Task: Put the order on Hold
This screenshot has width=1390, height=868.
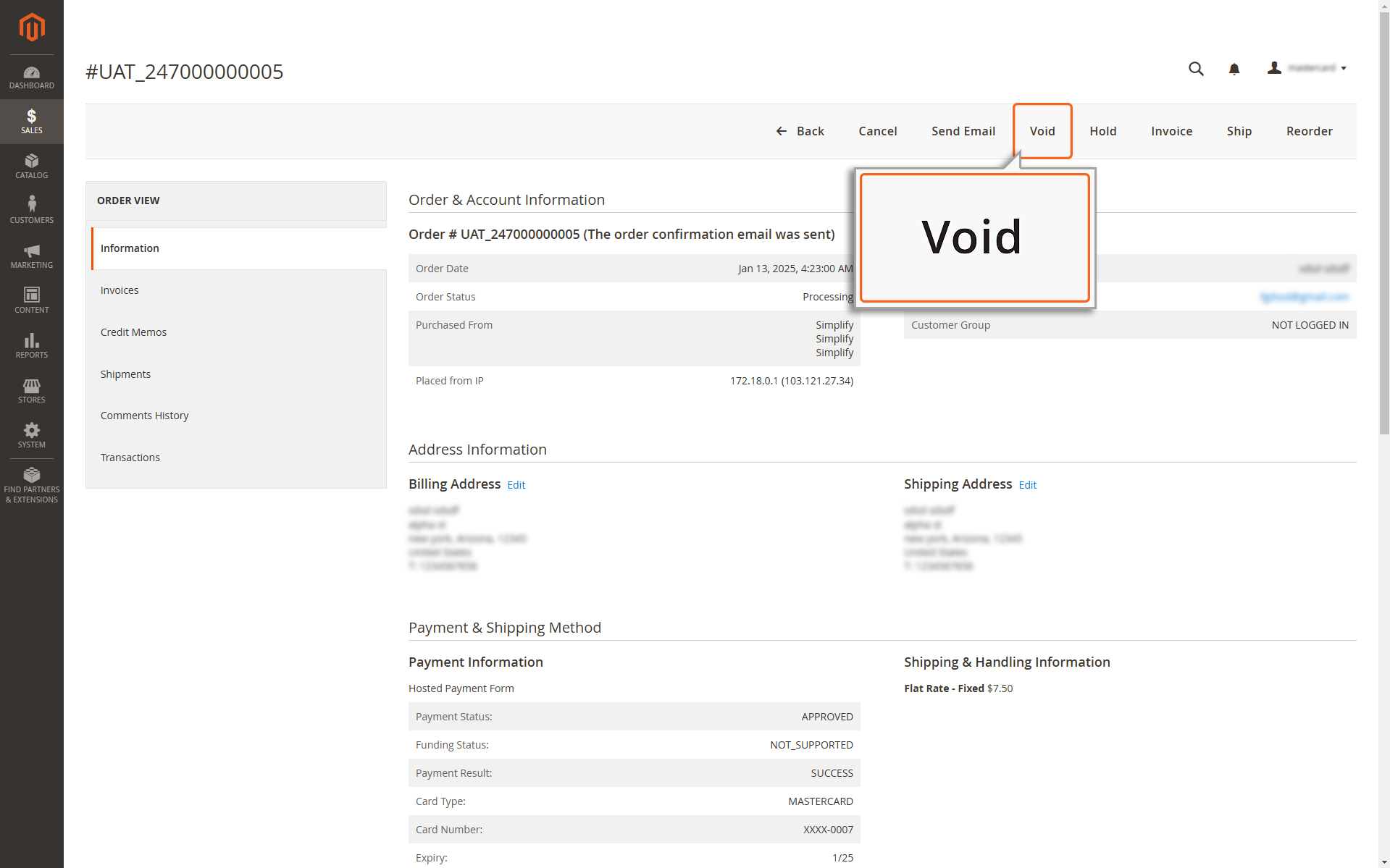Action: [1103, 131]
